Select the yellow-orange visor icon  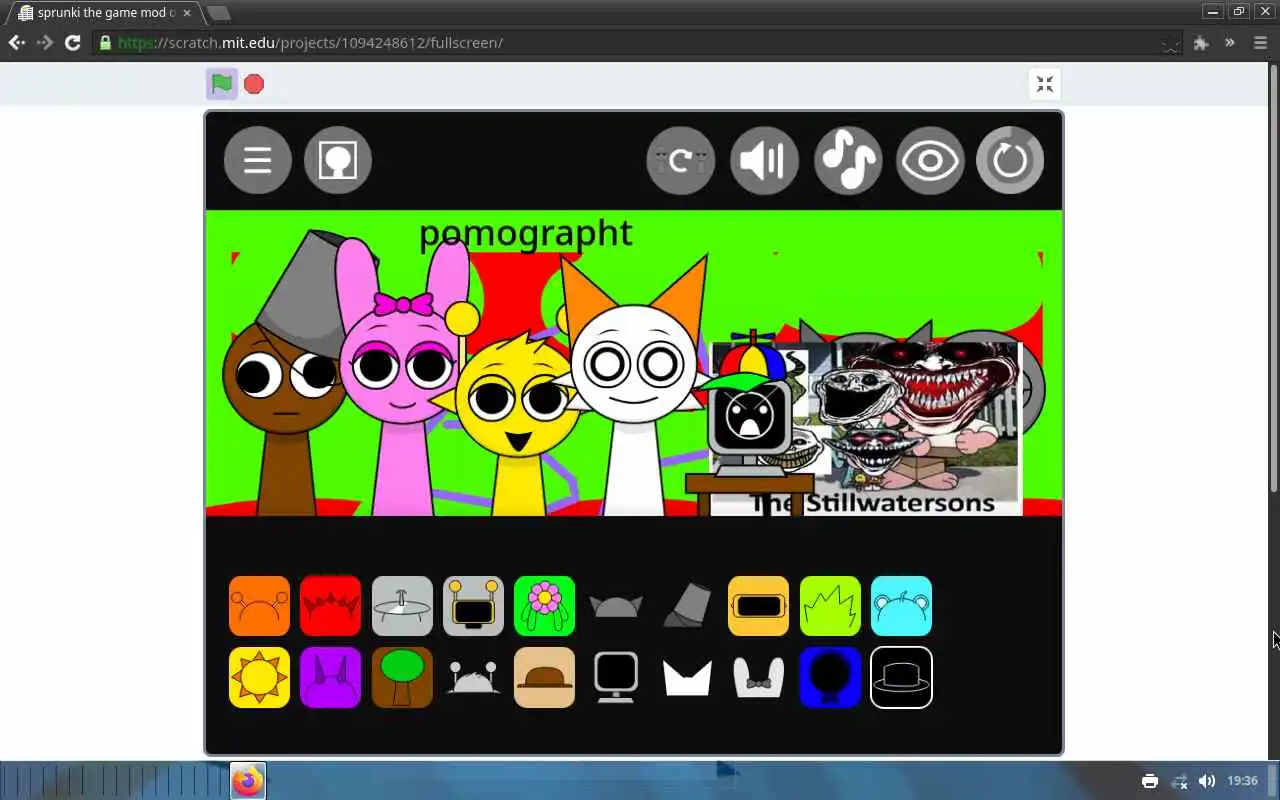click(758, 606)
